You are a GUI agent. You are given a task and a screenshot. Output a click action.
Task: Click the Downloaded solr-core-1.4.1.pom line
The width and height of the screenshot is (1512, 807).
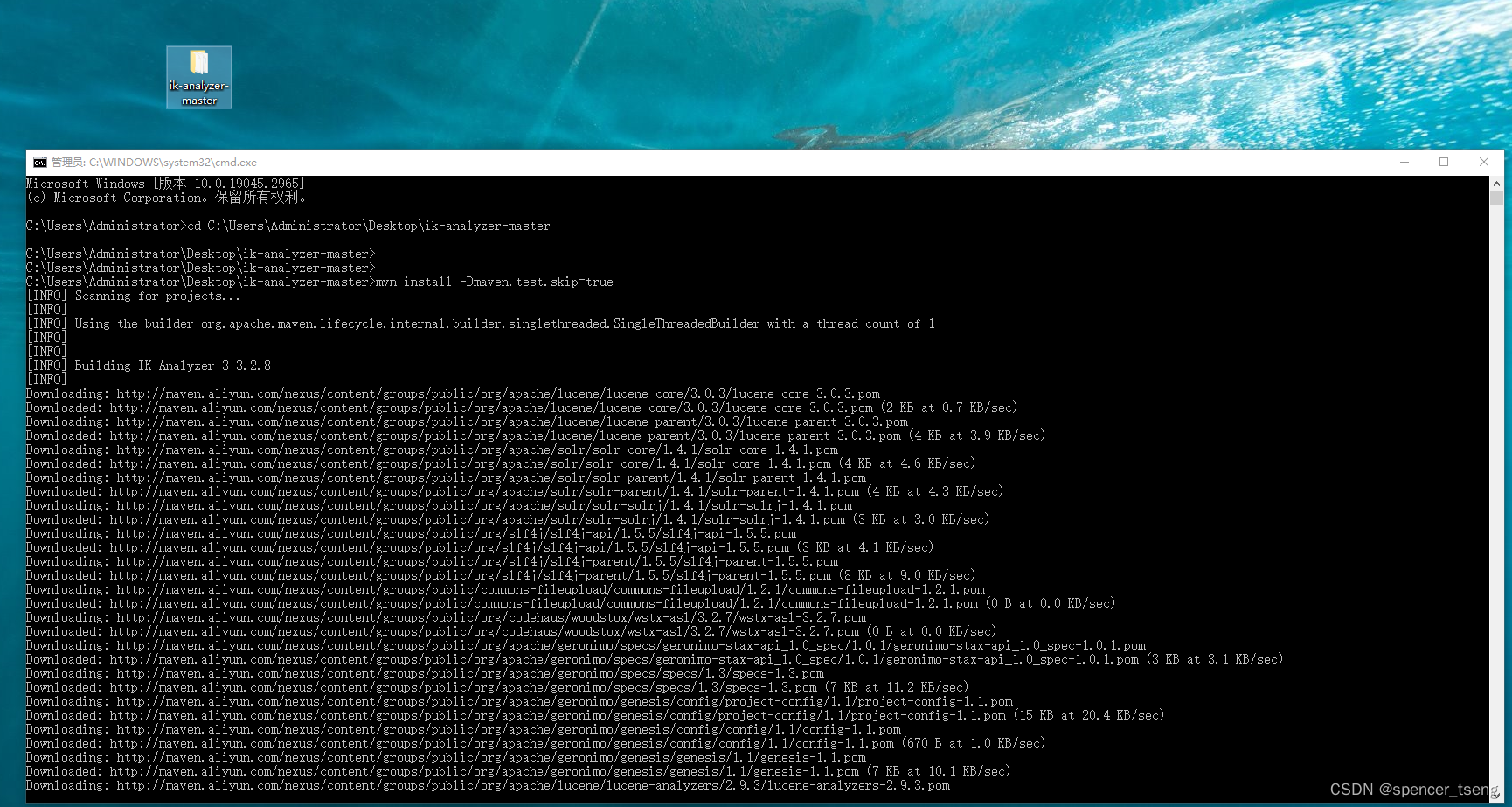501,463
